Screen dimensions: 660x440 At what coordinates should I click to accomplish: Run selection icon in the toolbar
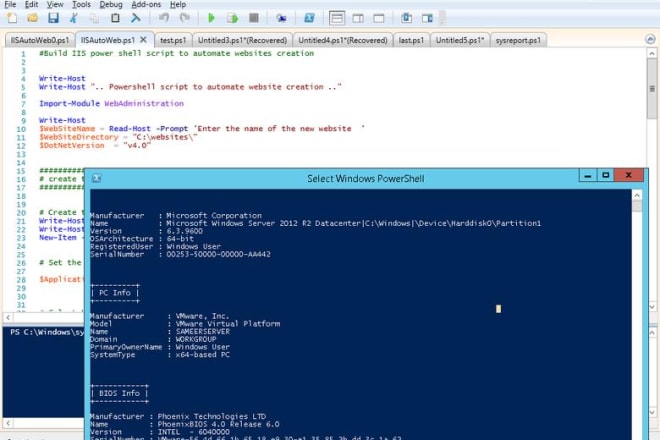click(232, 18)
